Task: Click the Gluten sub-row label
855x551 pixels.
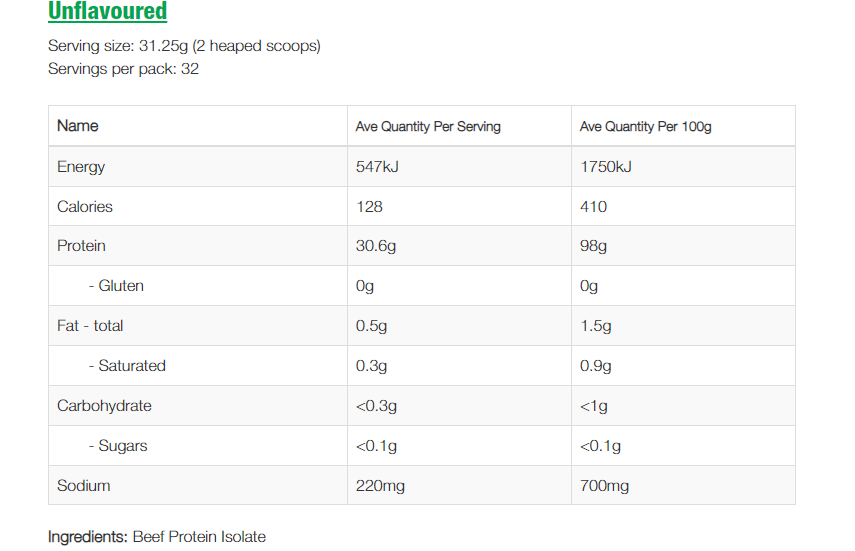Action: tap(116, 286)
